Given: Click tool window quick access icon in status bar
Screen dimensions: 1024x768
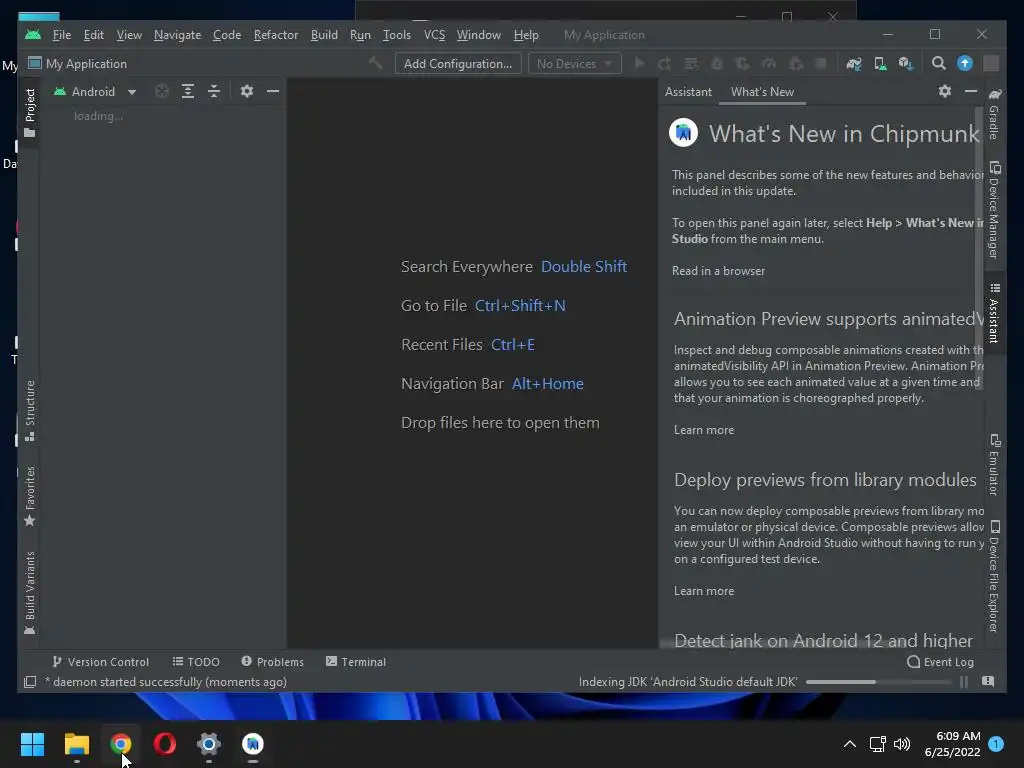Looking at the screenshot, I should pyautogui.click(x=30, y=682).
